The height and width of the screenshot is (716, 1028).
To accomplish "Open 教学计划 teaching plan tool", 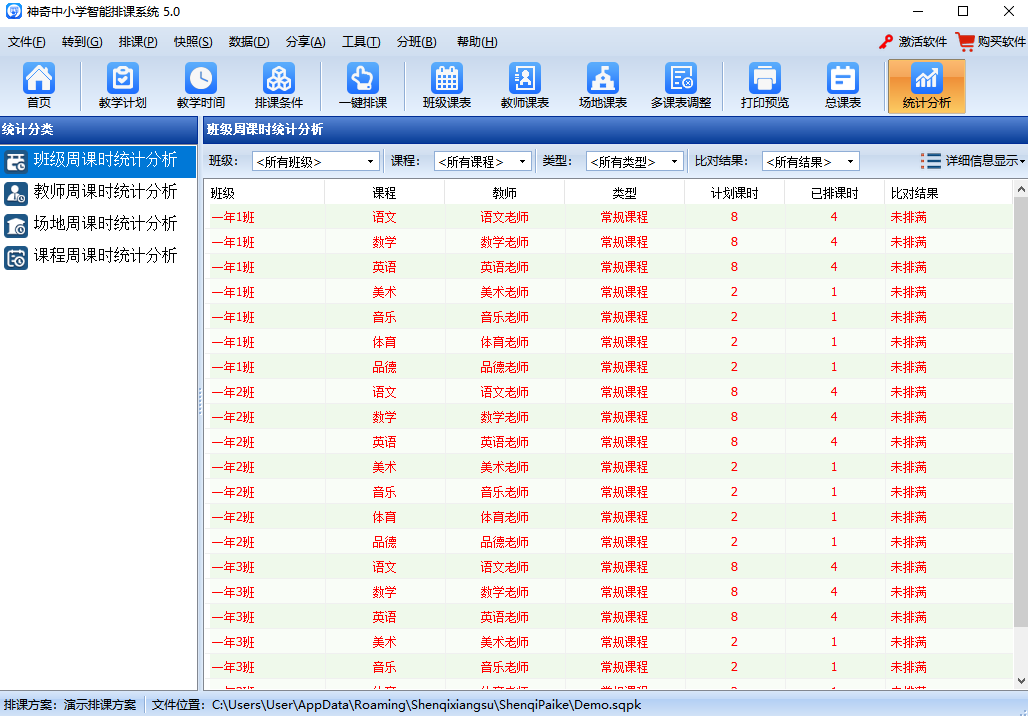I will tap(122, 86).
